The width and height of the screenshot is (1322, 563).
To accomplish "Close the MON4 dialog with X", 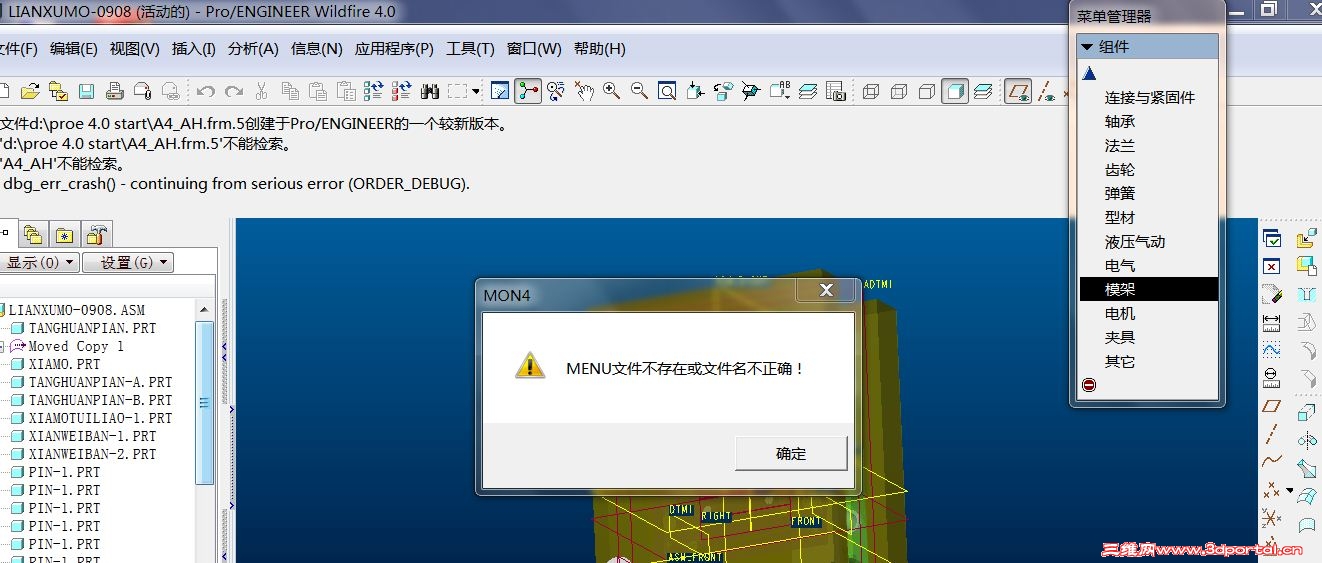I will (x=826, y=290).
